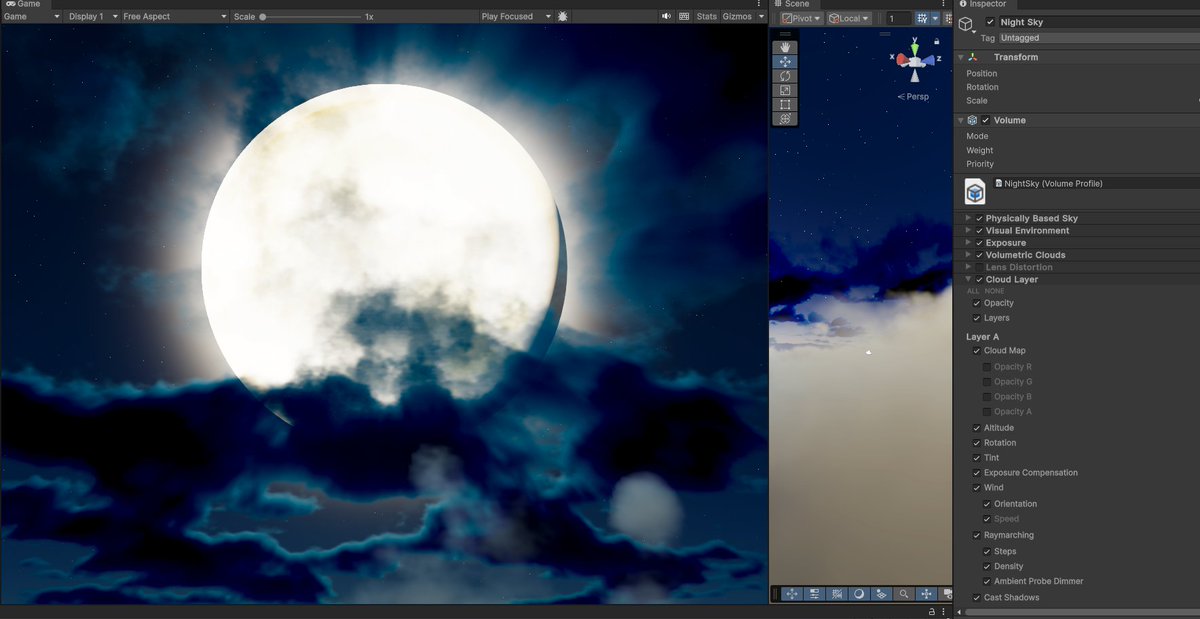This screenshot has height=619, width=1200.
Task: Click the Persp projection label
Action: [913, 97]
